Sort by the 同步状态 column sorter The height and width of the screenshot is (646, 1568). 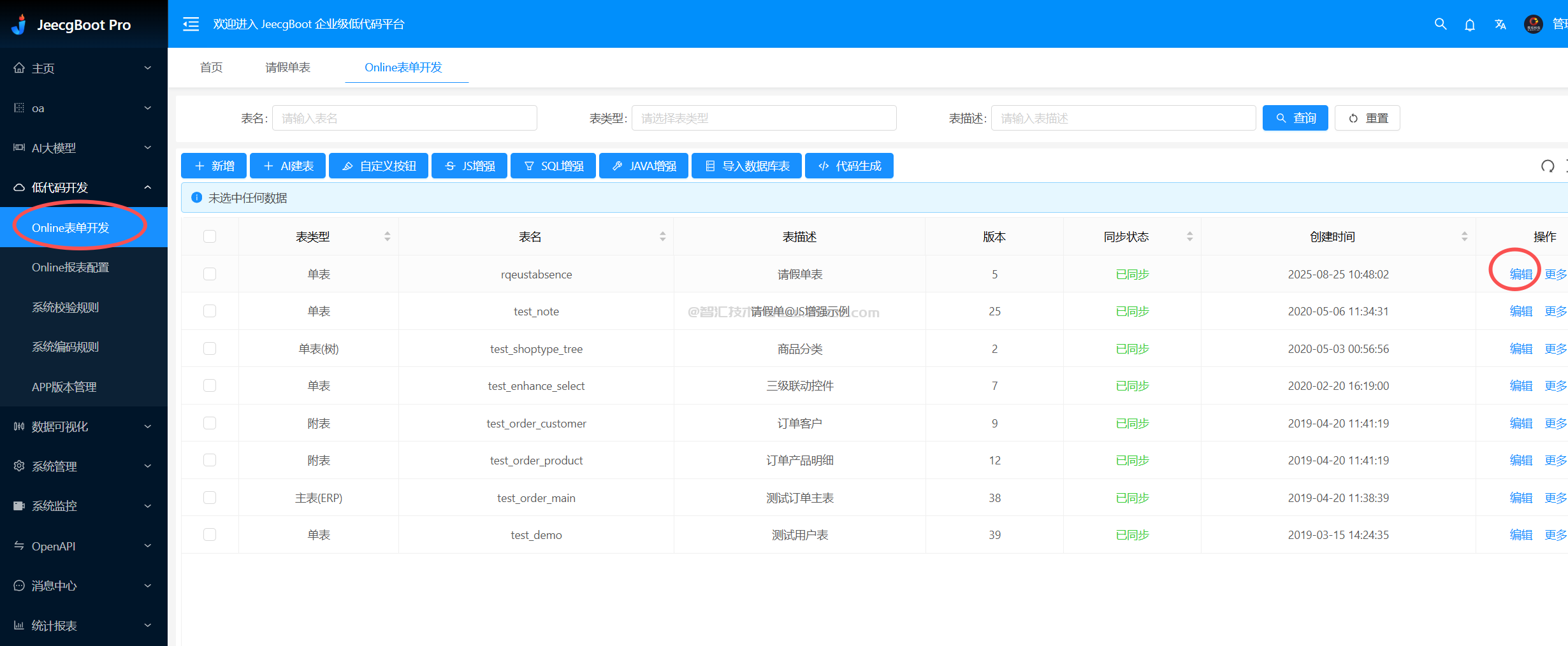[x=1189, y=236]
